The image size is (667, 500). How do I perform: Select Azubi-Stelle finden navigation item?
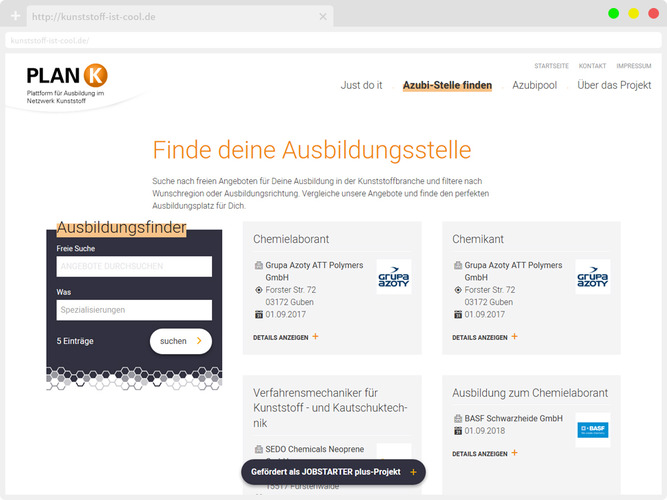click(x=447, y=86)
